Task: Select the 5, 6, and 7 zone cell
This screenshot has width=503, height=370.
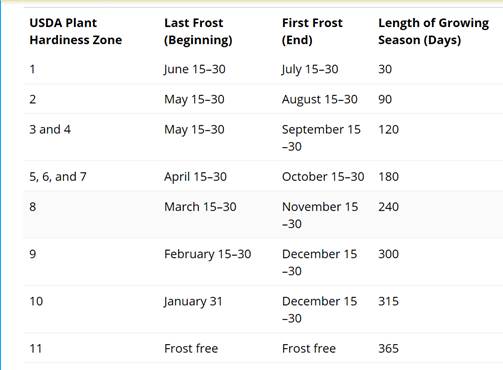Action: (58, 177)
